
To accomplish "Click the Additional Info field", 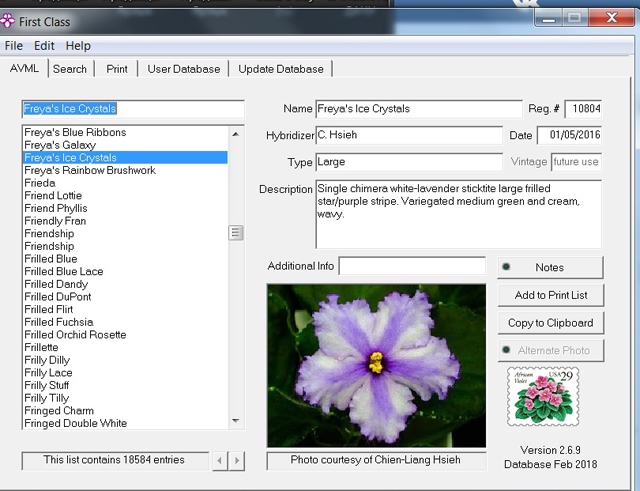I will (x=412, y=266).
